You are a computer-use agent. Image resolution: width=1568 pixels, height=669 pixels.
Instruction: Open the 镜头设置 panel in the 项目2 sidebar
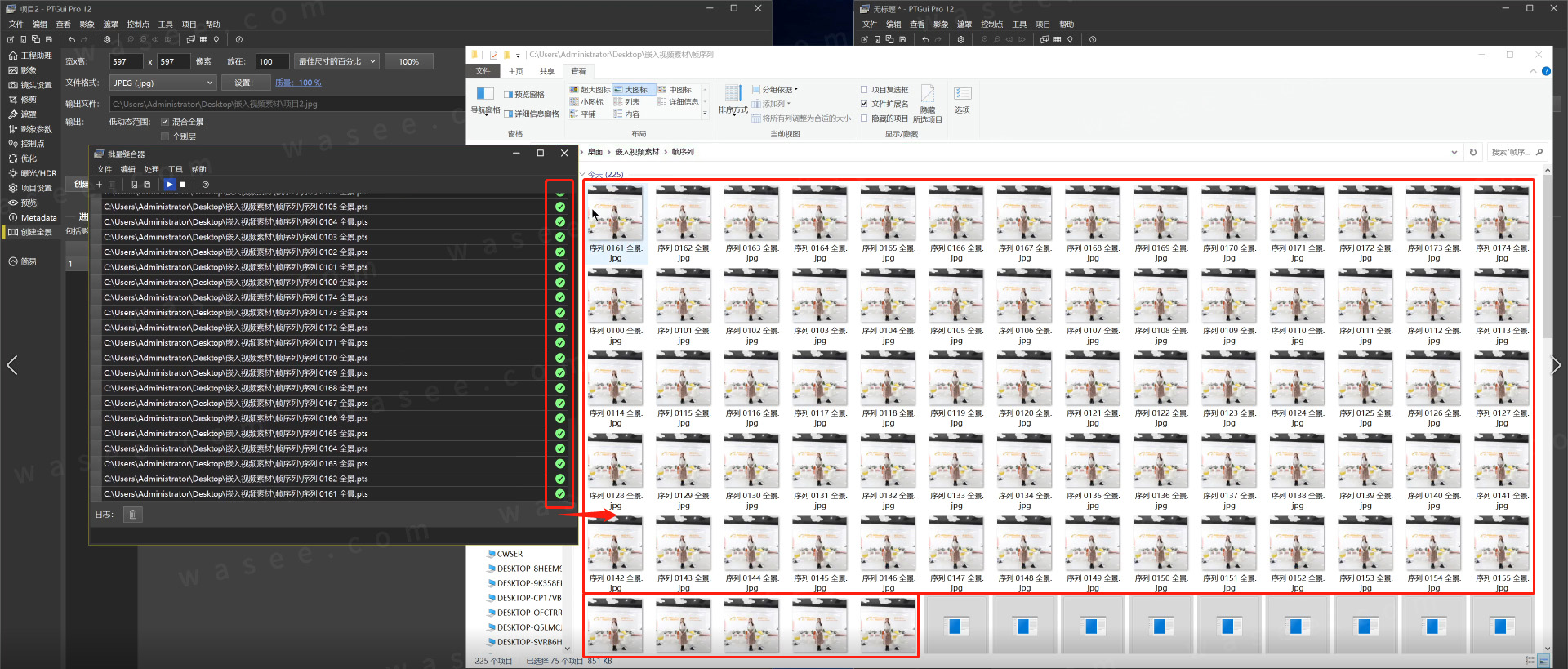[30, 85]
